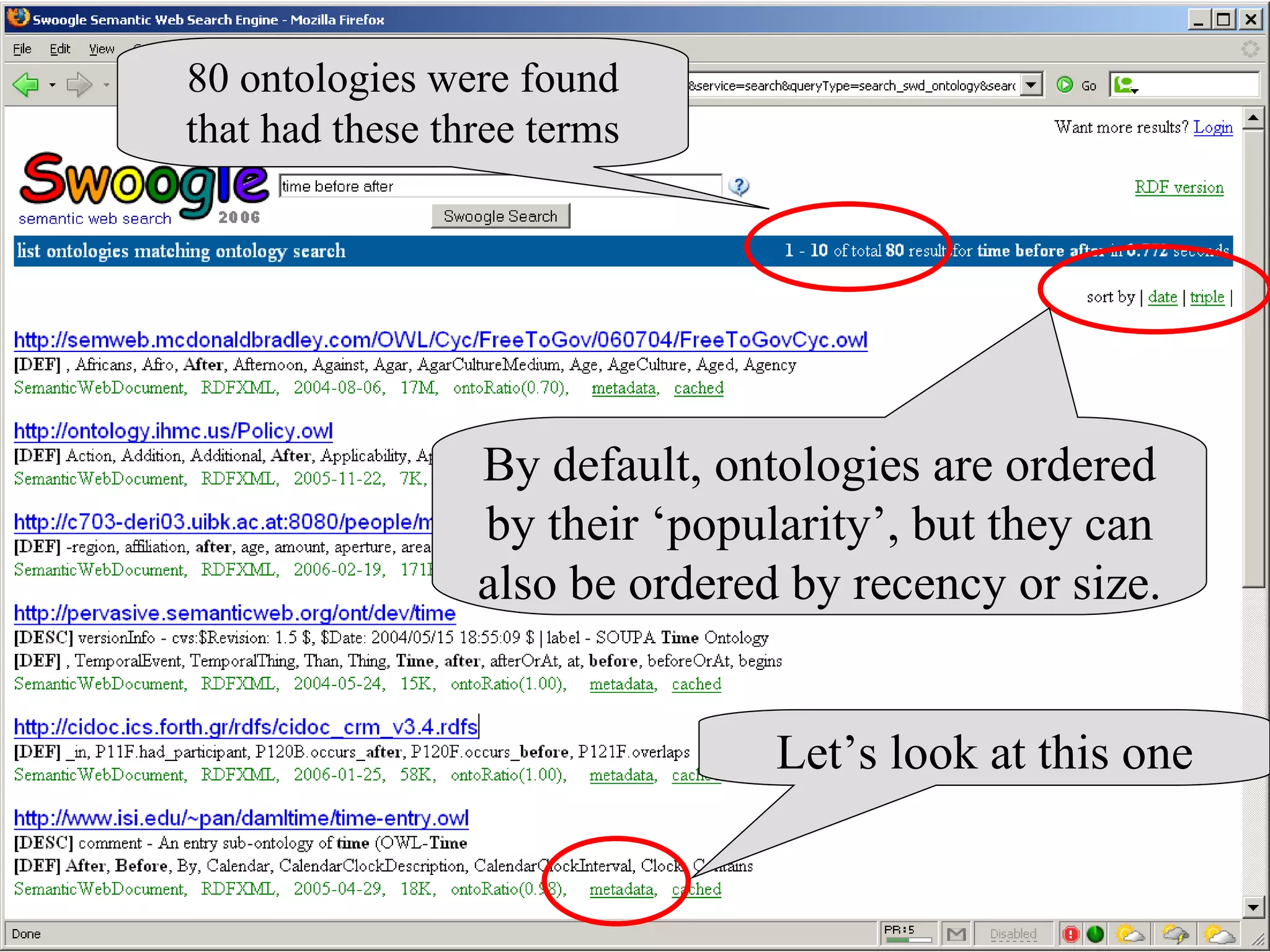The image size is (1270, 952).
Task: Click the green Back navigation arrow
Action: click(26, 85)
